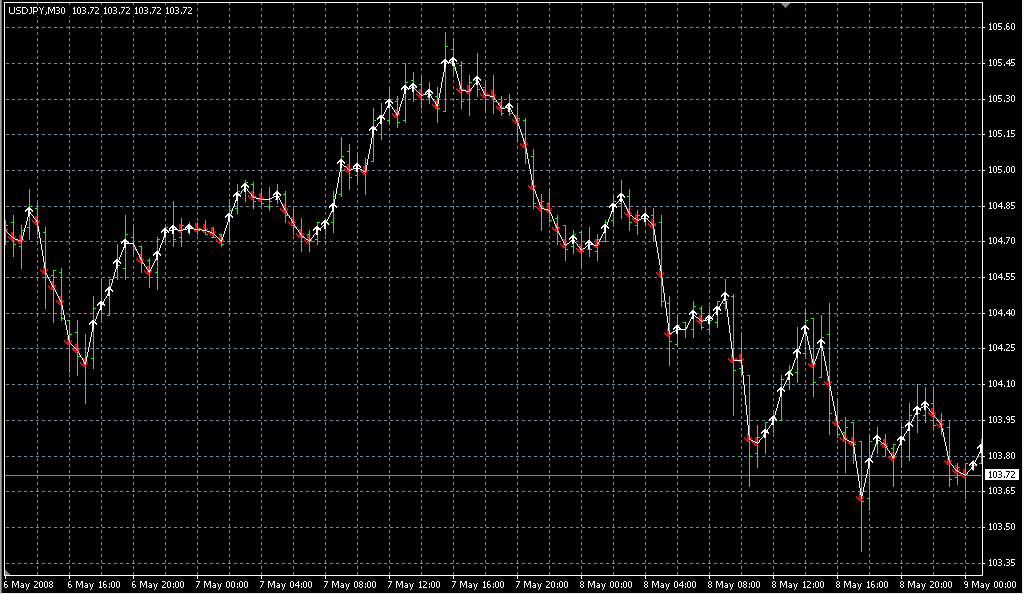Click the 104.85 price axis label
The width and height of the screenshot is (1024, 594).
click(1002, 206)
